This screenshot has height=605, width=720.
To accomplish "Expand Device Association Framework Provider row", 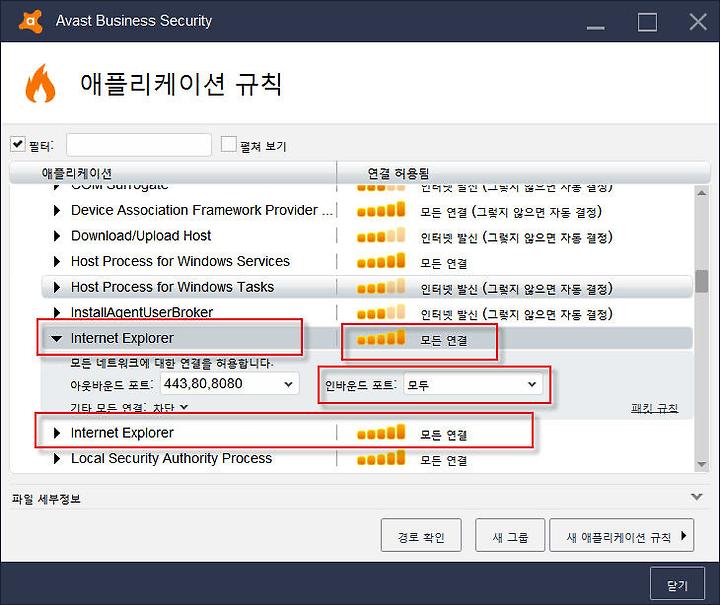I will [56, 210].
